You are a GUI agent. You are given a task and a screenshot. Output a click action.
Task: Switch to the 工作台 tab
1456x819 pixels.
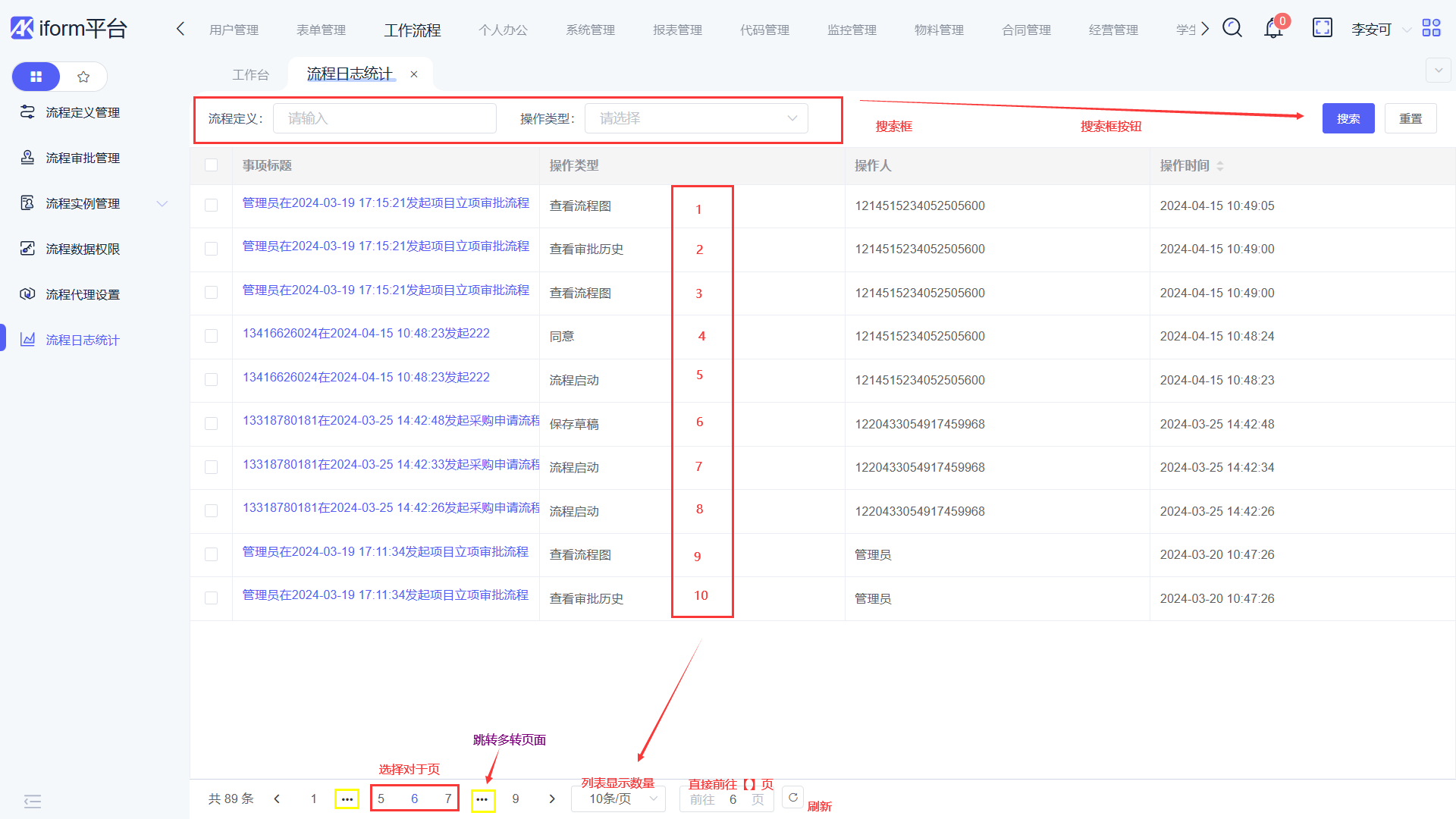click(x=250, y=74)
